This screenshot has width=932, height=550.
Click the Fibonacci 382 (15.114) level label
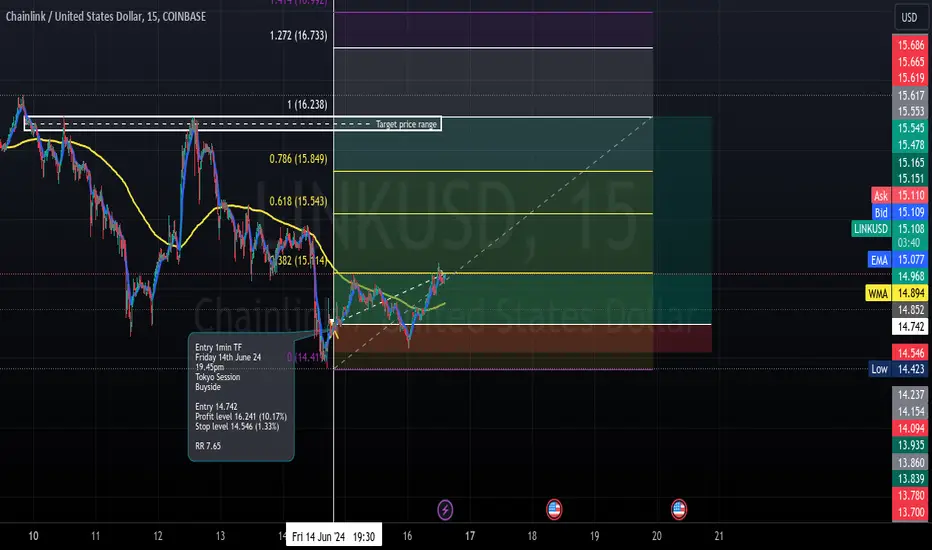301,260
